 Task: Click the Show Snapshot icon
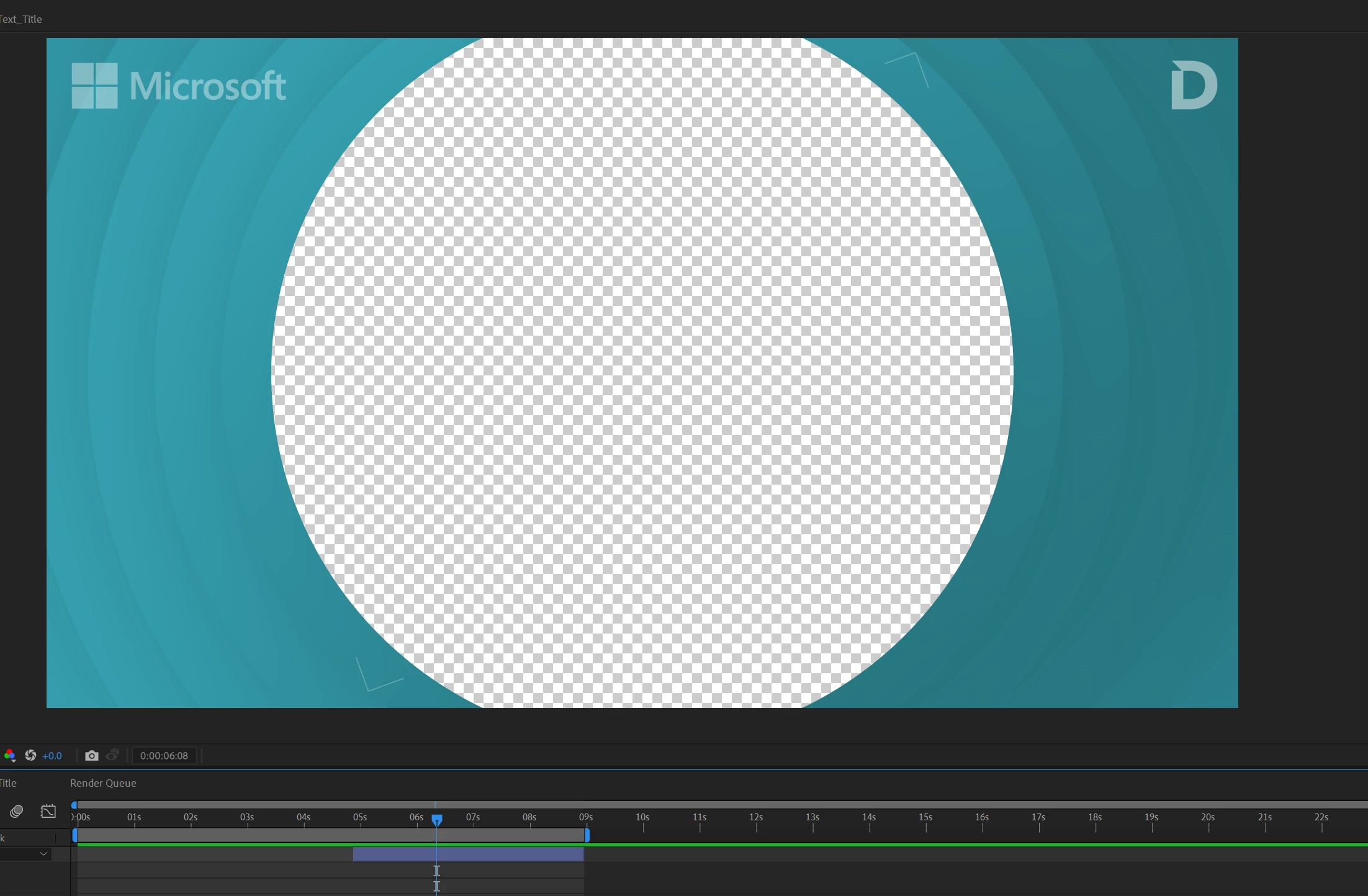click(x=112, y=755)
